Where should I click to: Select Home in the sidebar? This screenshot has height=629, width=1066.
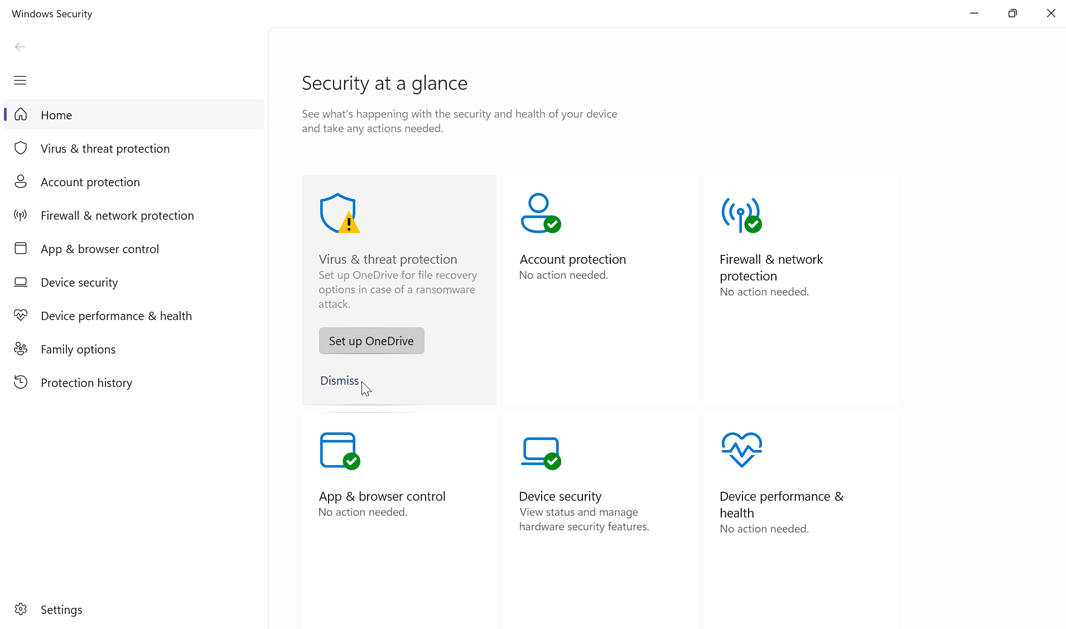tap(56, 115)
